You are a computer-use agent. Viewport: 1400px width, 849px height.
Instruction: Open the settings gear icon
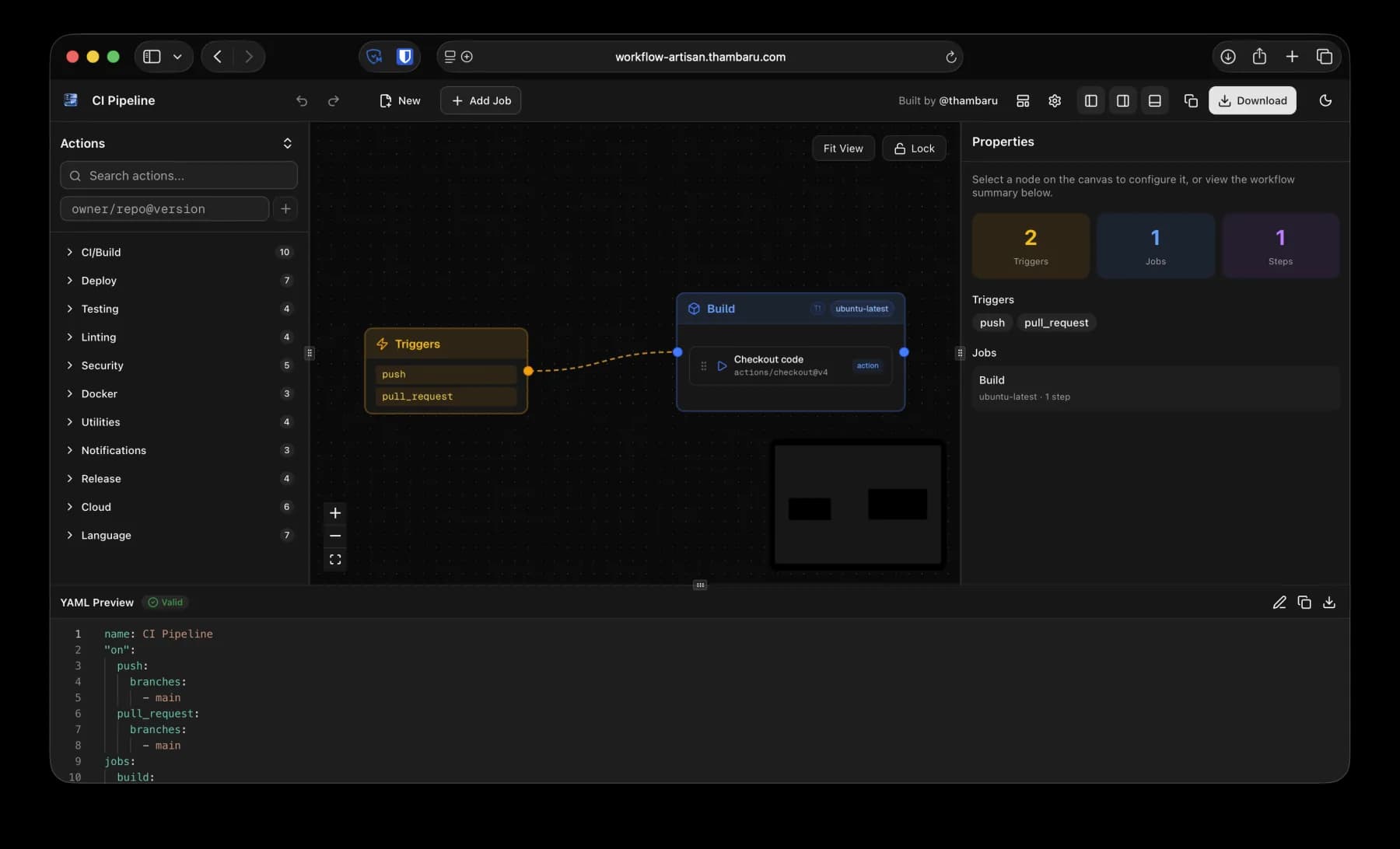(x=1055, y=101)
